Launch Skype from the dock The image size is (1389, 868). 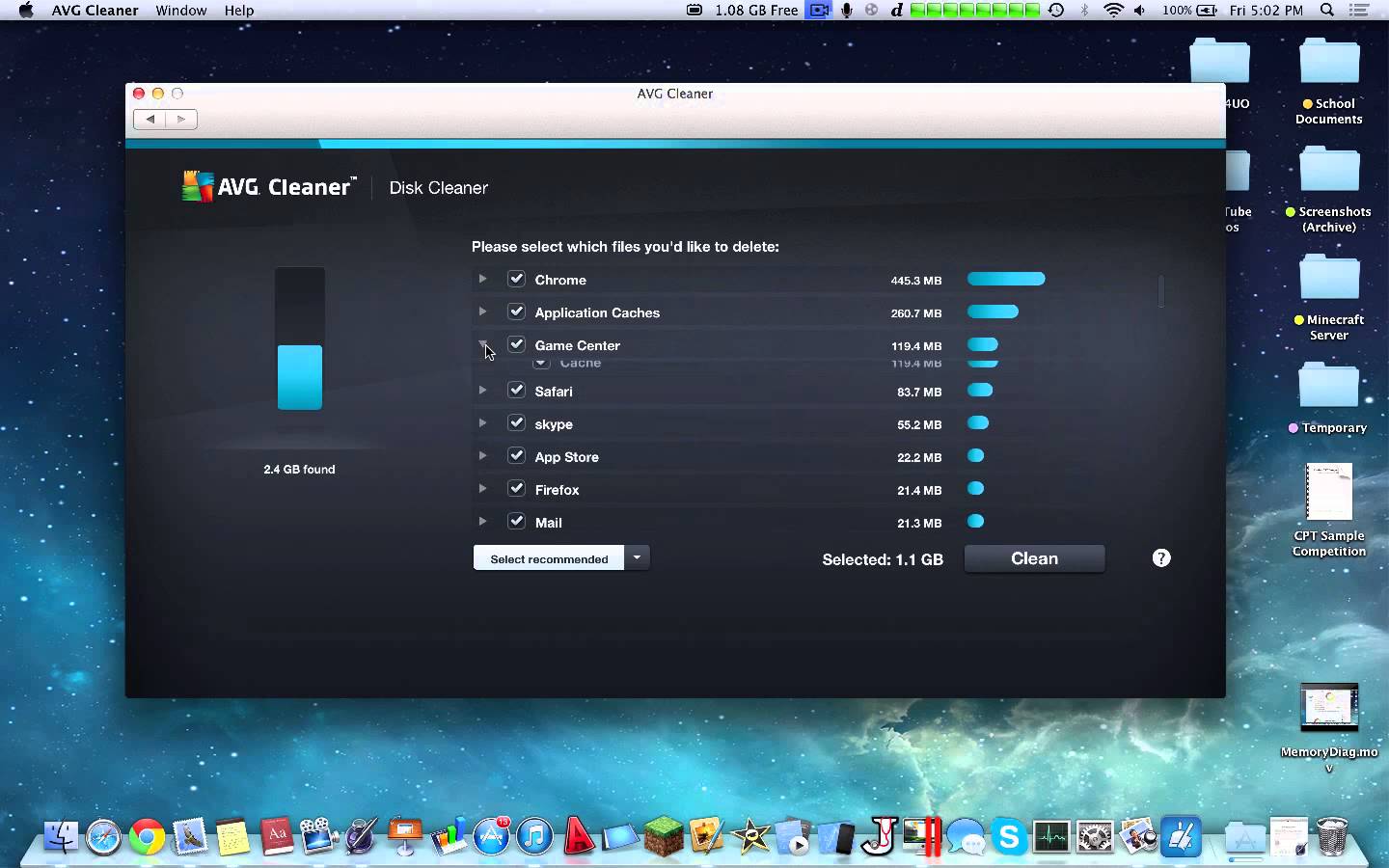point(1009,836)
